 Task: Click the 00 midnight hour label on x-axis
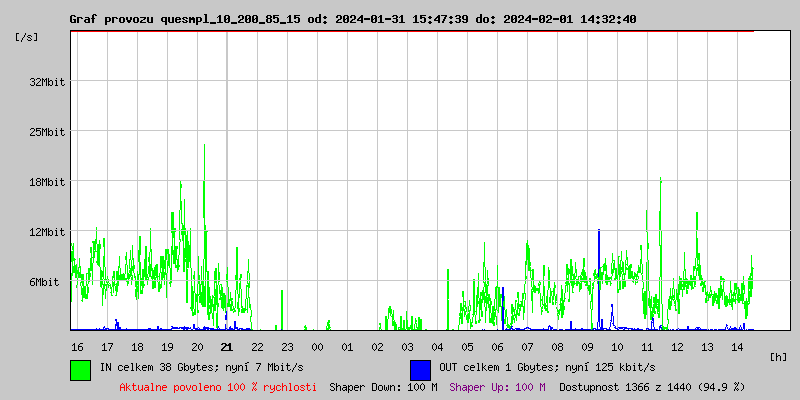pos(317,346)
